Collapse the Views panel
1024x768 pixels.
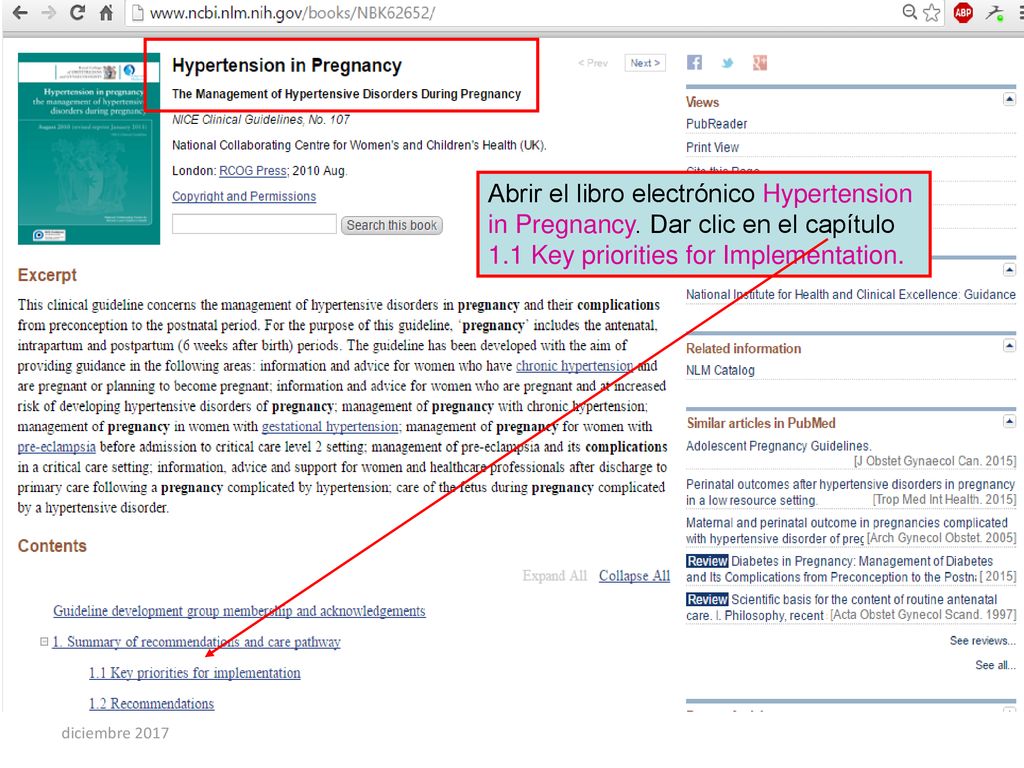(1009, 99)
